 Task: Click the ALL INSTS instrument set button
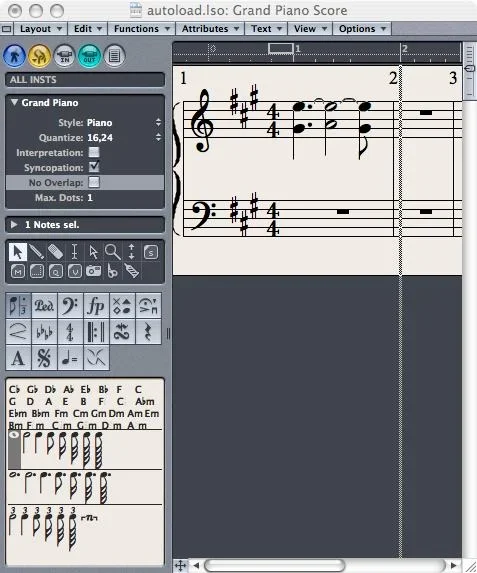click(85, 80)
